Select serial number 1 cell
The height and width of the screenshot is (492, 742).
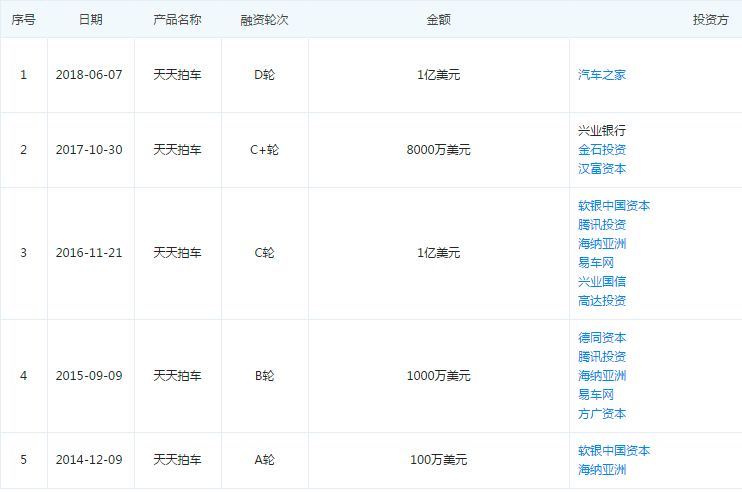point(23,75)
